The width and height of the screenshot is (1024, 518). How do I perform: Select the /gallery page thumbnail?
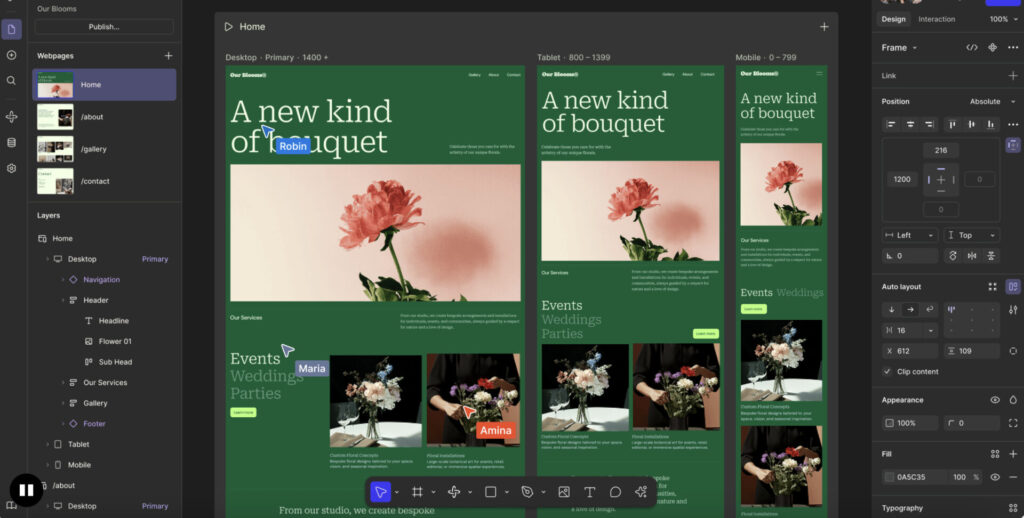tap(55, 149)
